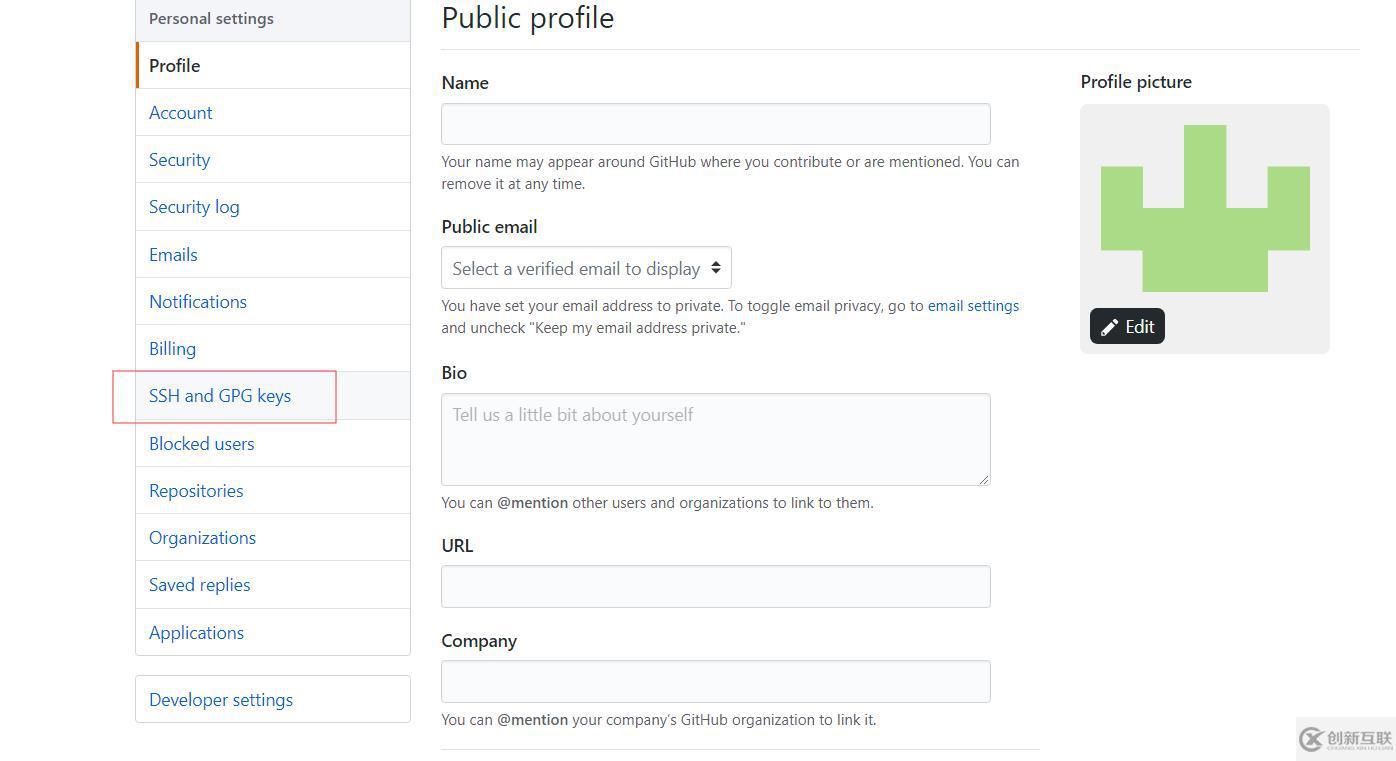Go to Billing settings

(x=273, y=348)
